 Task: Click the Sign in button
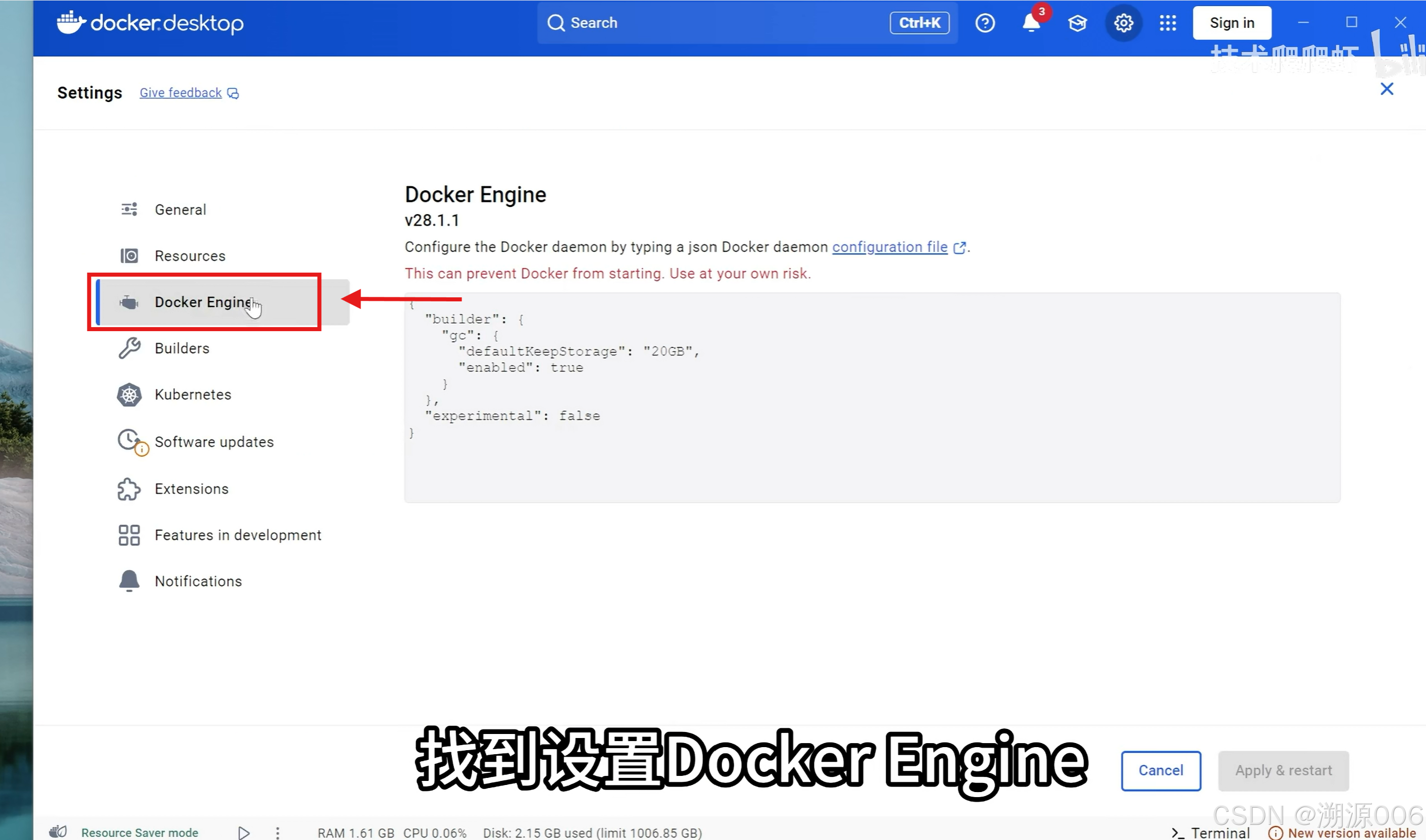tap(1232, 23)
